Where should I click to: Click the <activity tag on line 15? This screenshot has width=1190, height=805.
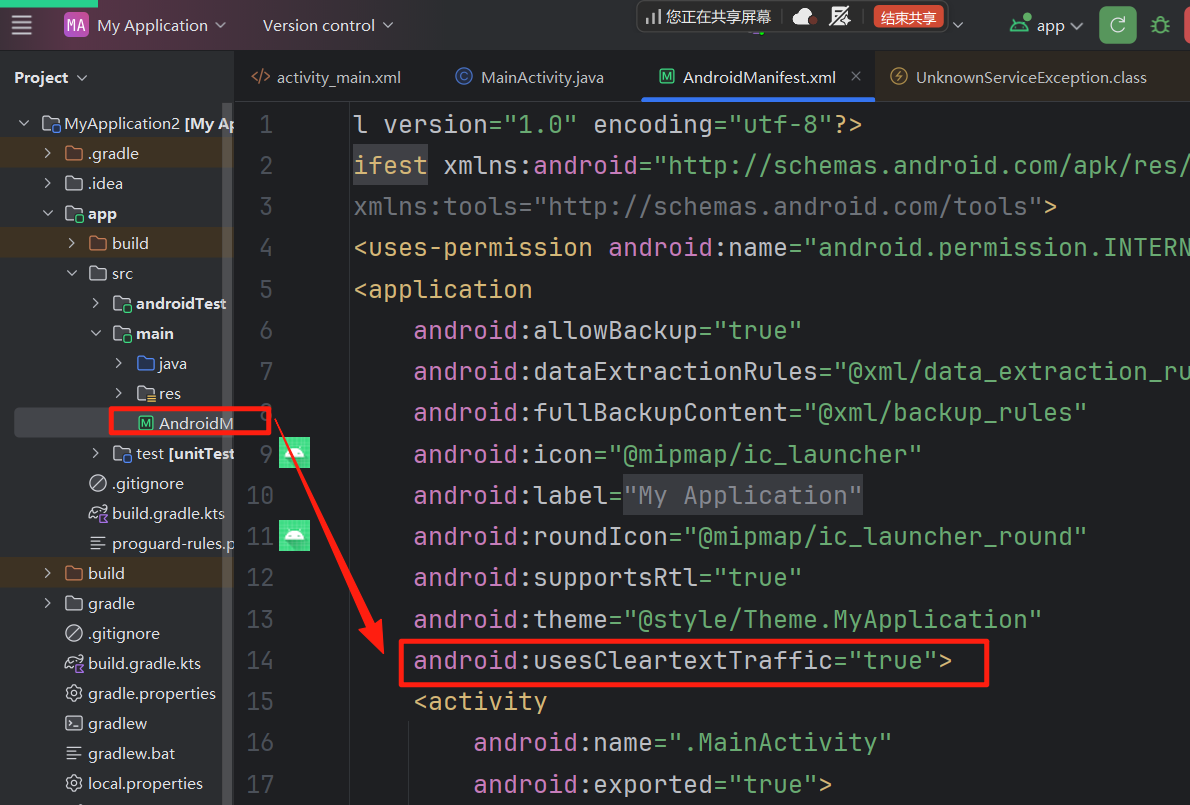point(480,701)
